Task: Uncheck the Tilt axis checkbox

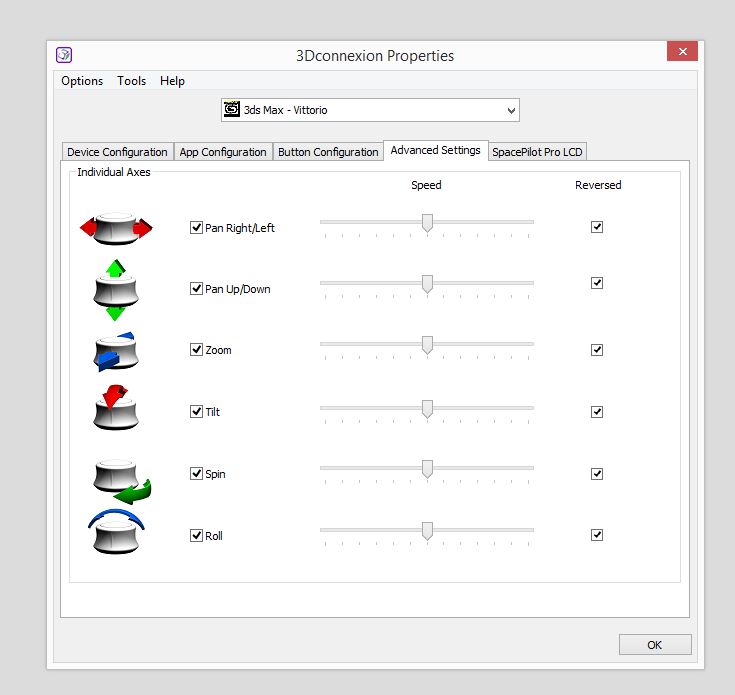Action: (196, 411)
